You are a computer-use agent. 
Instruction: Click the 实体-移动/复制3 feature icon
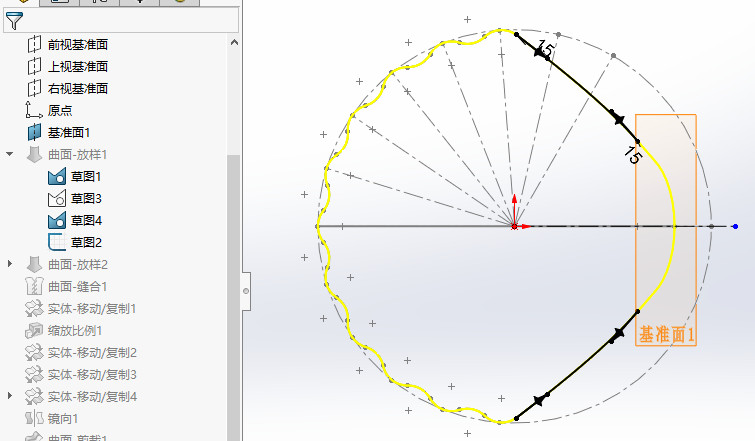tap(34, 375)
